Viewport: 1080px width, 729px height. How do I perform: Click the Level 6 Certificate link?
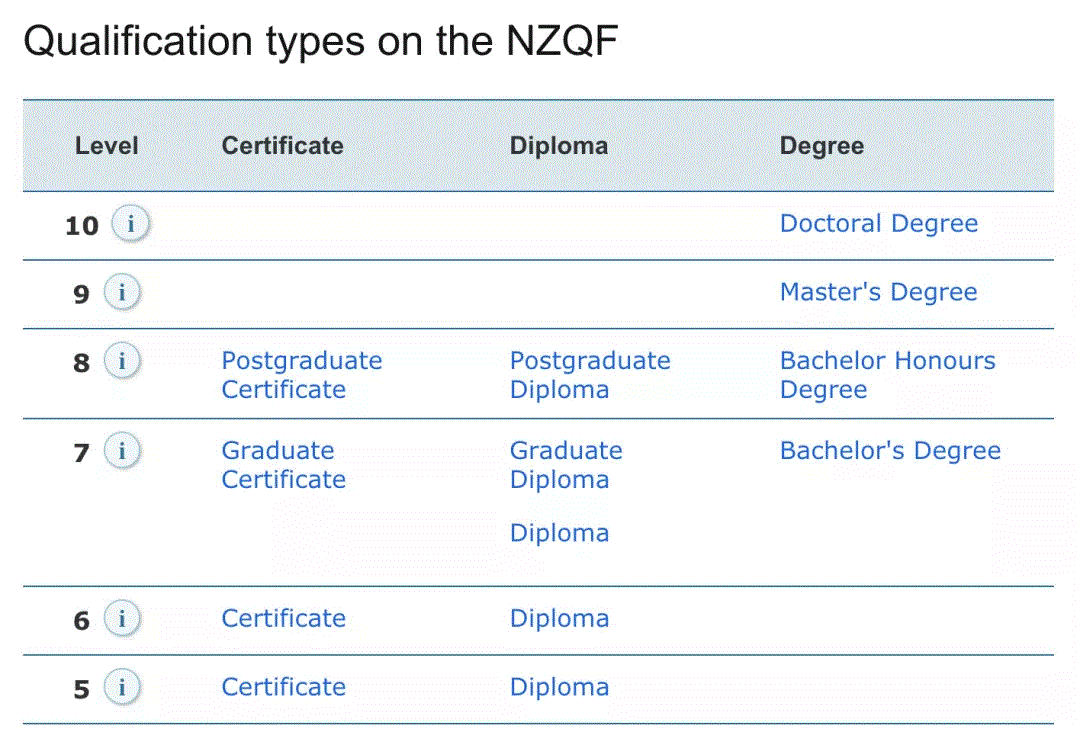tap(283, 619)
